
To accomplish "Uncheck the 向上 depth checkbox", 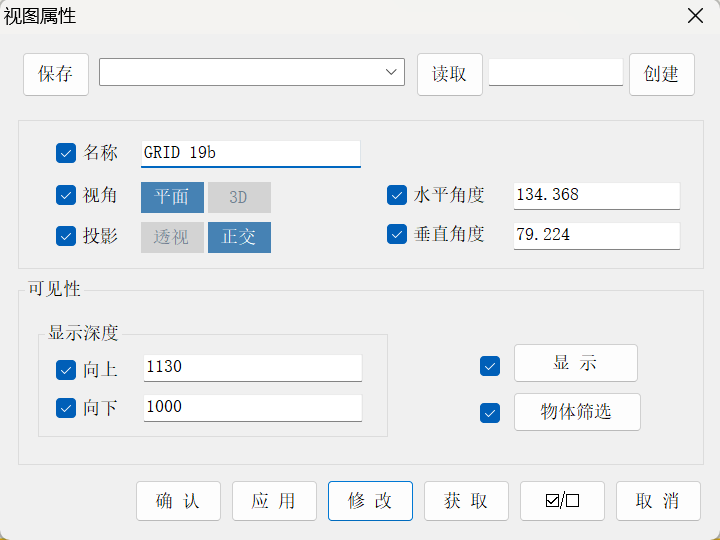I will coord(66,370).
